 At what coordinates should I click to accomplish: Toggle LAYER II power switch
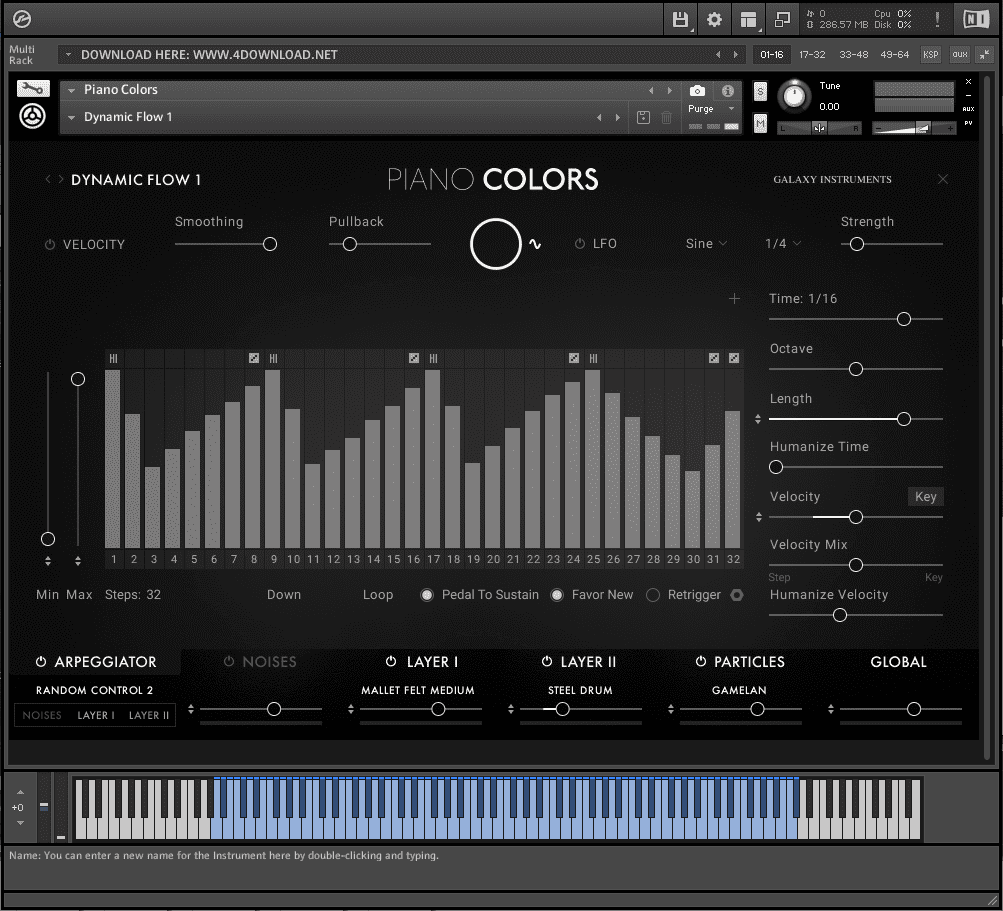coord(547,661)
